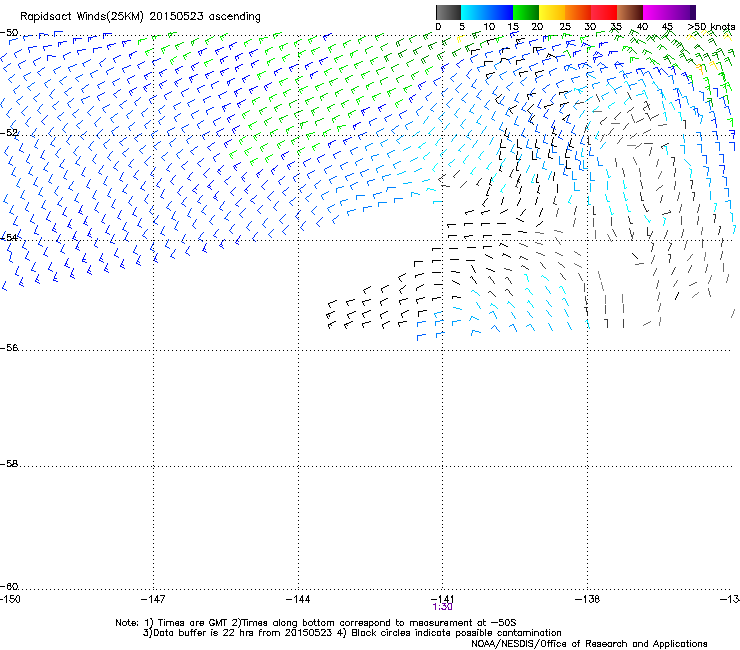Click the green 15-20 knots color segment
Viewport: 740px width, 650px height.
coord(526,12)
